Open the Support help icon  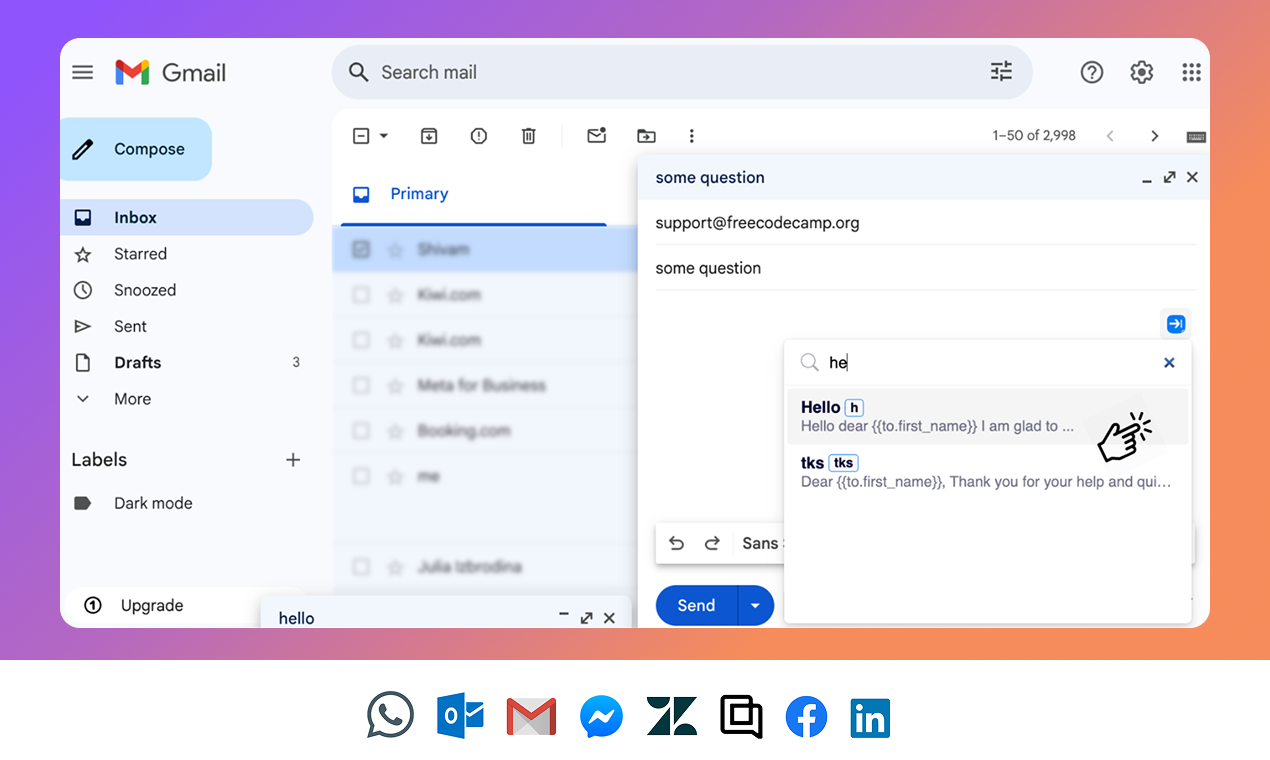click(1092, 72)
